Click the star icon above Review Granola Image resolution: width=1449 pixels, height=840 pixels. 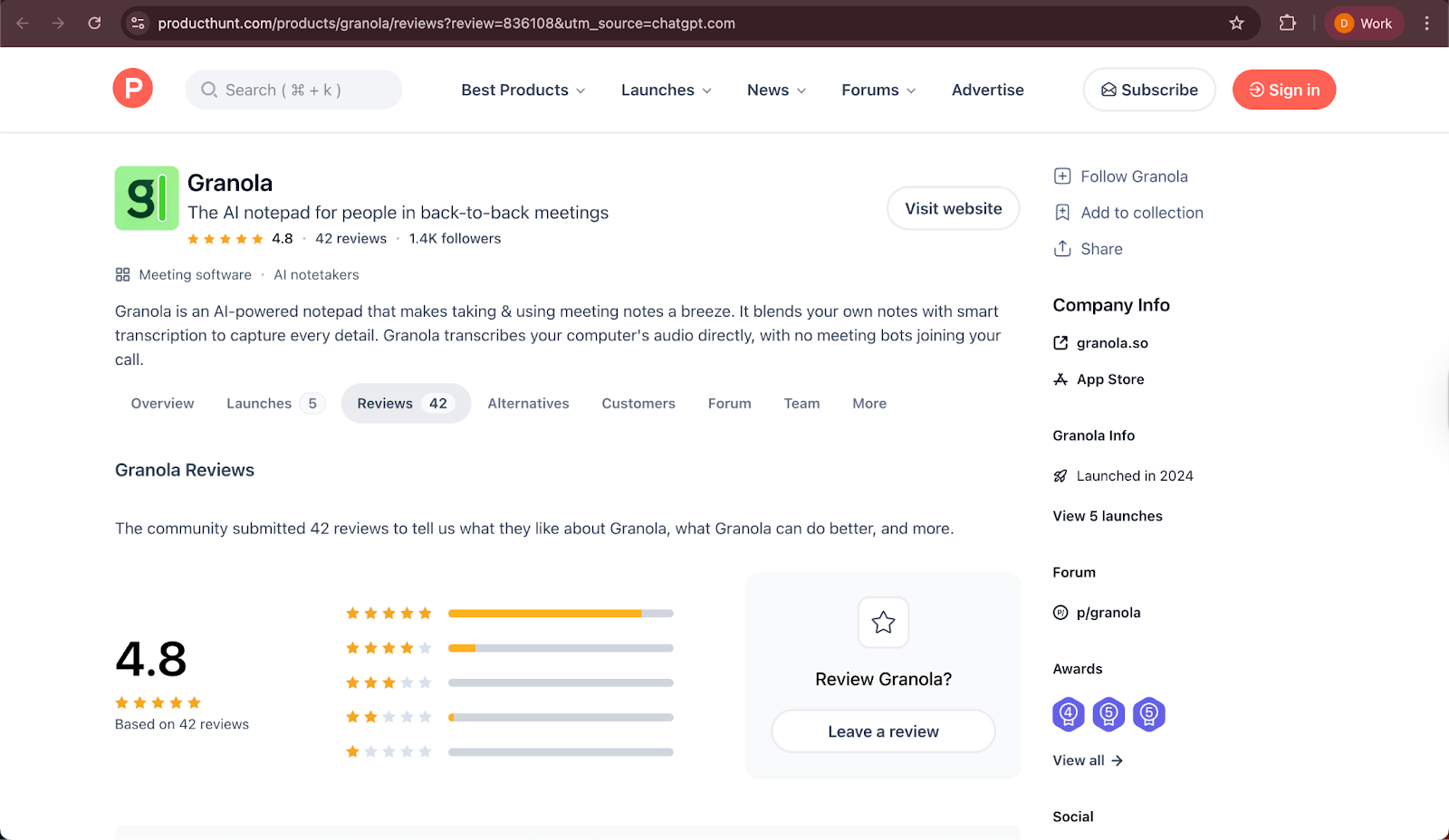click(883, 623)
